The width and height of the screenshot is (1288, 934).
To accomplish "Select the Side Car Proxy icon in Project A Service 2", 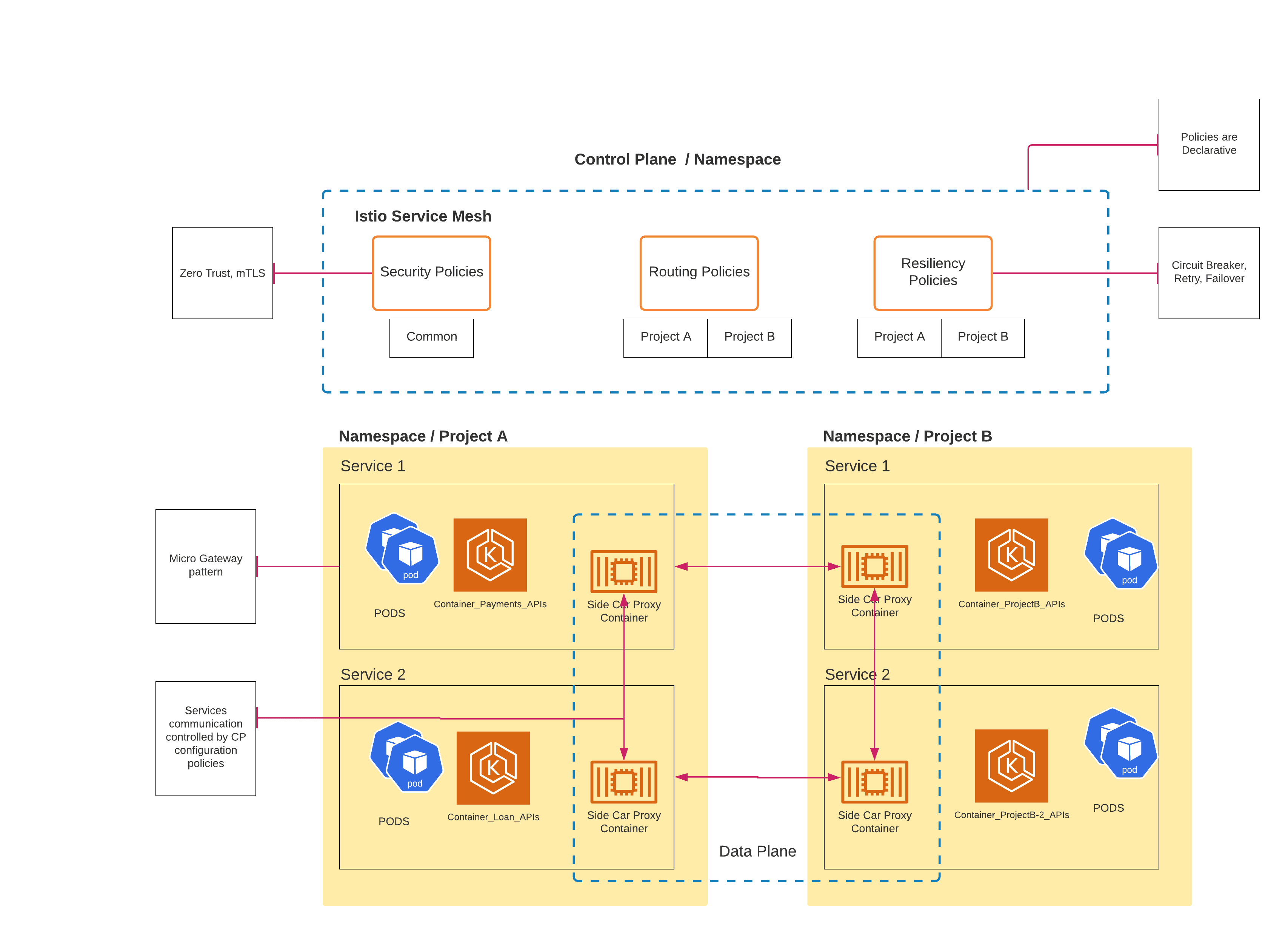I will (x=624, y=782).
